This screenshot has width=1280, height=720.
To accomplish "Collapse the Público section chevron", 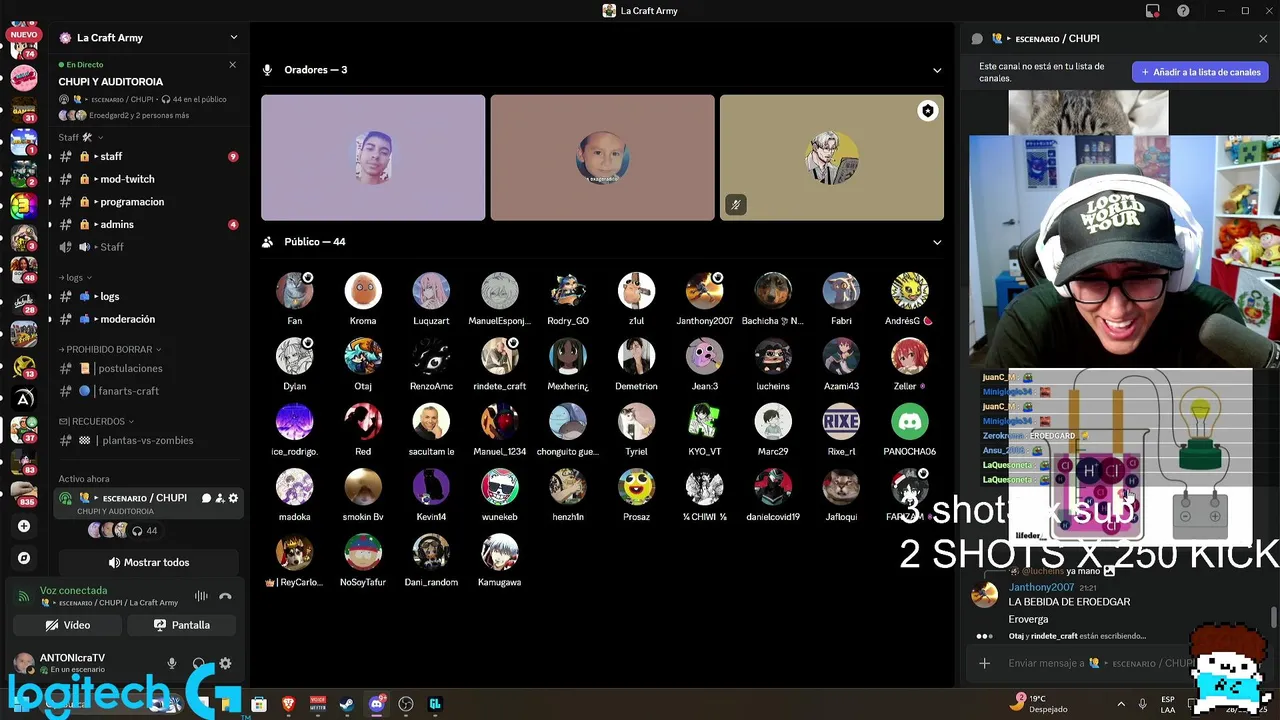I will point(937,242).
